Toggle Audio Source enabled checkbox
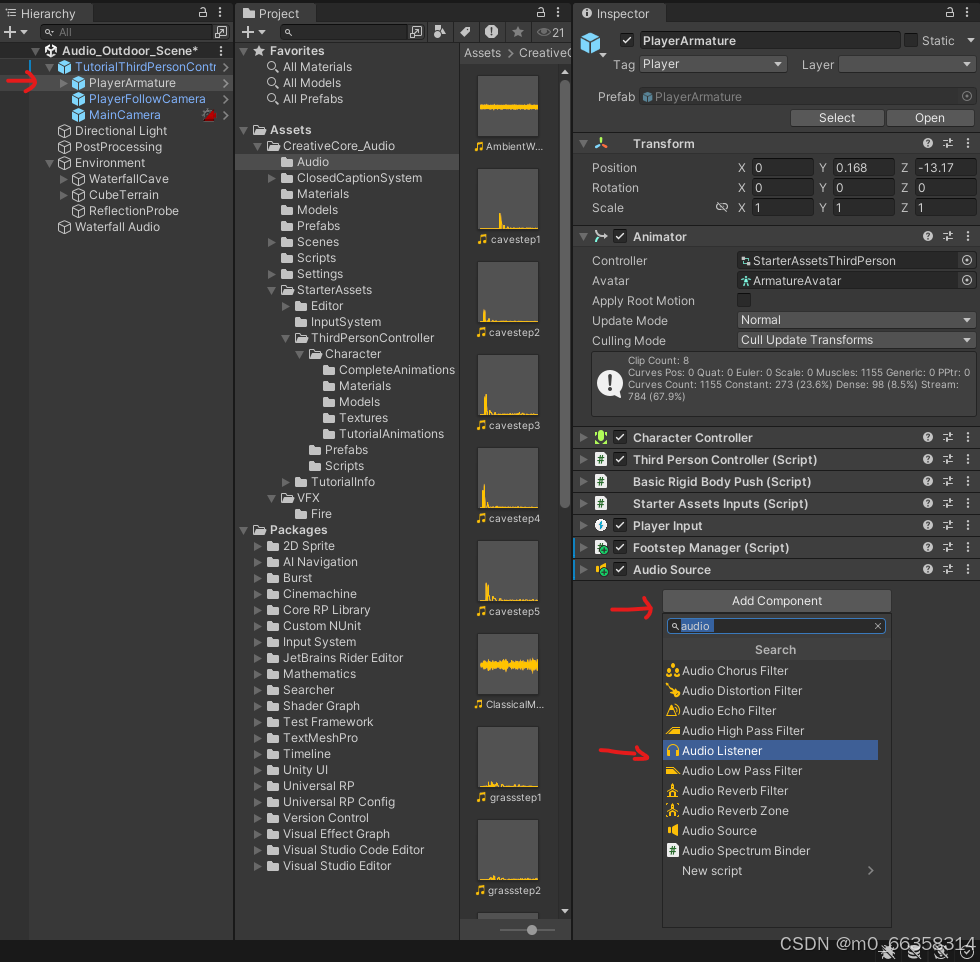 [x=619, y=569]
